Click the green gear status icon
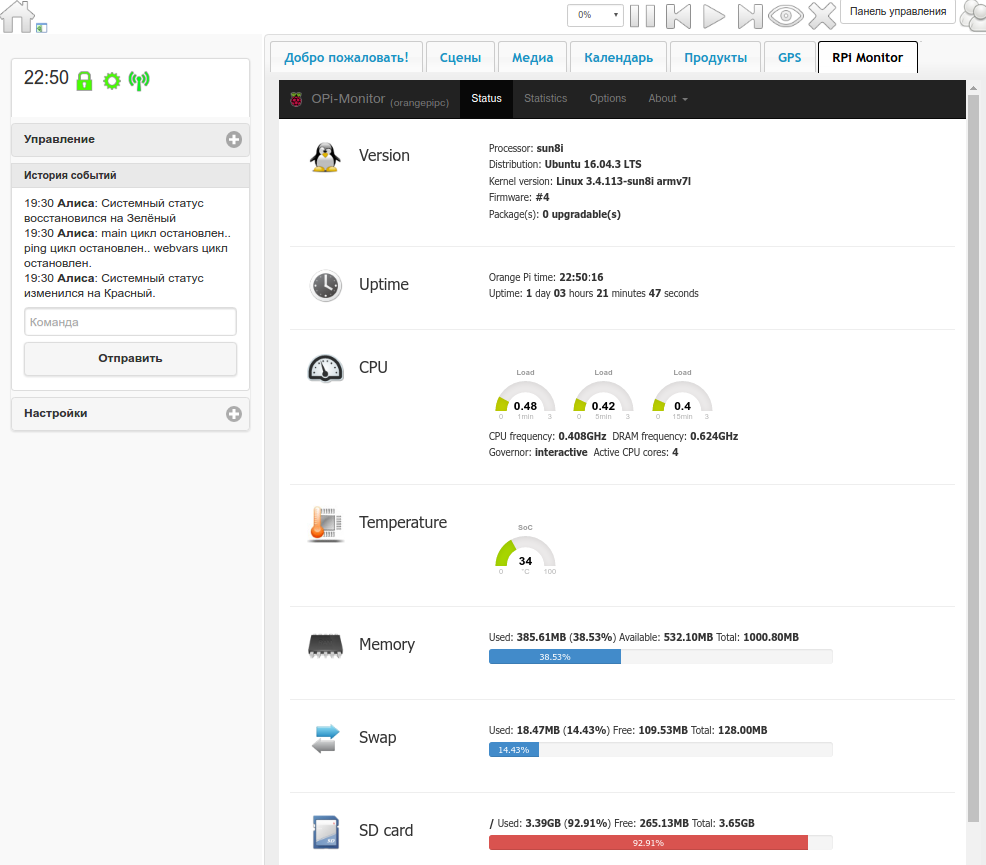 [112, 80]
